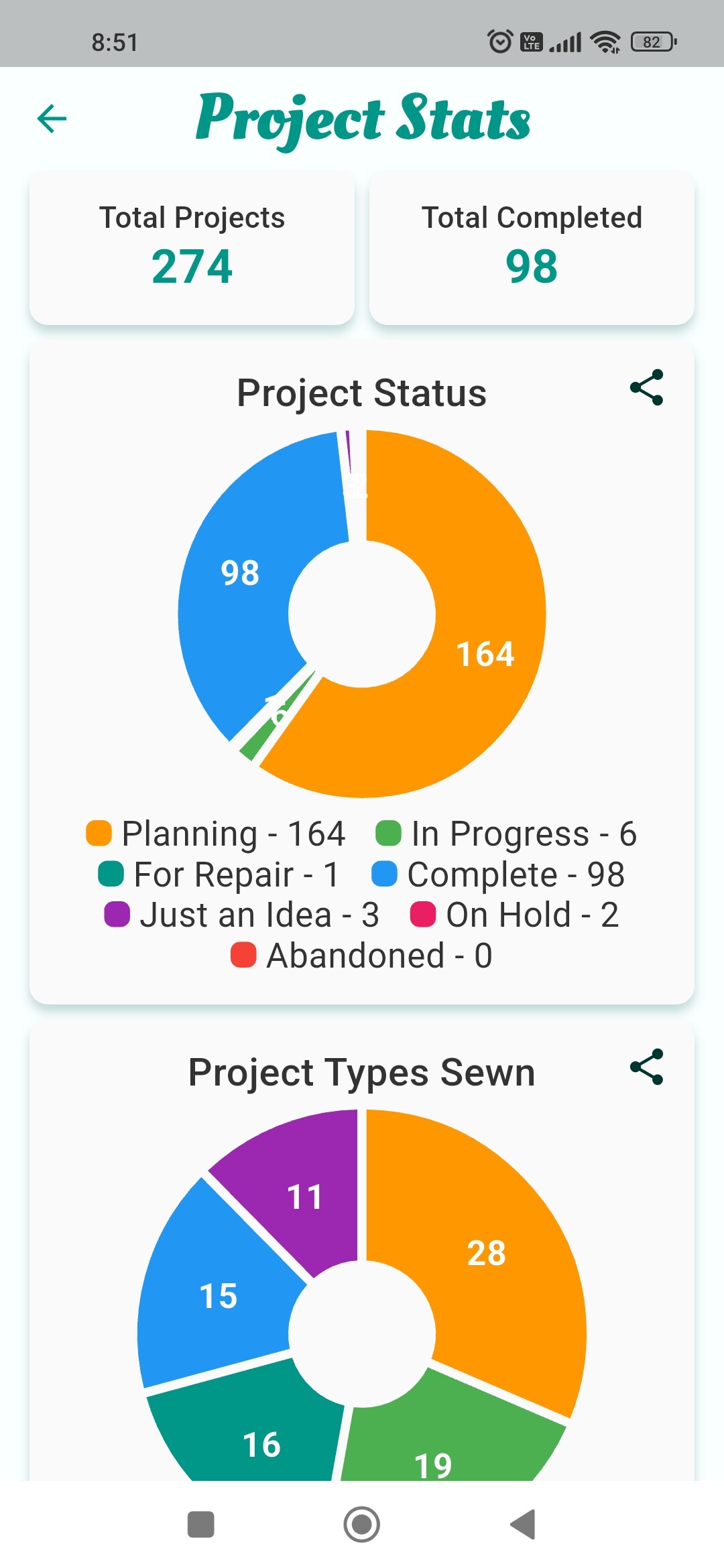Tap the Abandoned legend entry
The height and width of the screenshot is (1568, 724).
pyautogui.click(x=362, y=956)
